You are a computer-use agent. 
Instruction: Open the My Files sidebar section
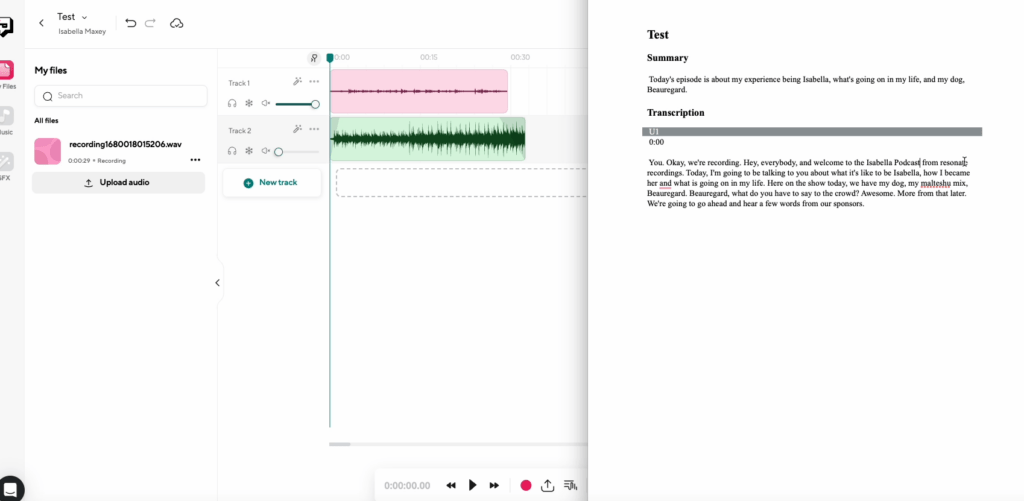pyautogui.click(x=6, y=74)
